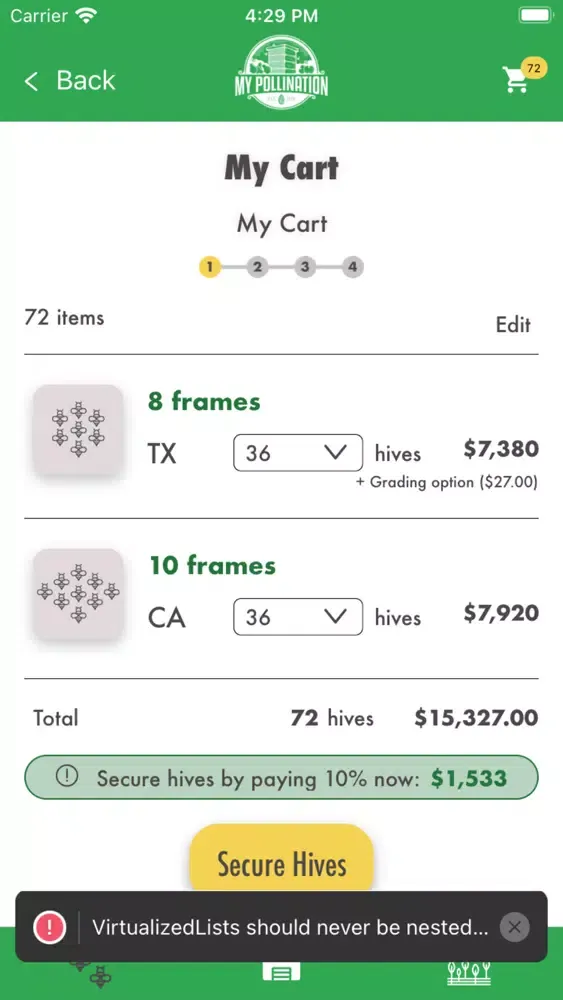563x1000 pixels.
Task: Go to checkout step 3 circle
Action: pyautogui.click(x=305, y=267)
